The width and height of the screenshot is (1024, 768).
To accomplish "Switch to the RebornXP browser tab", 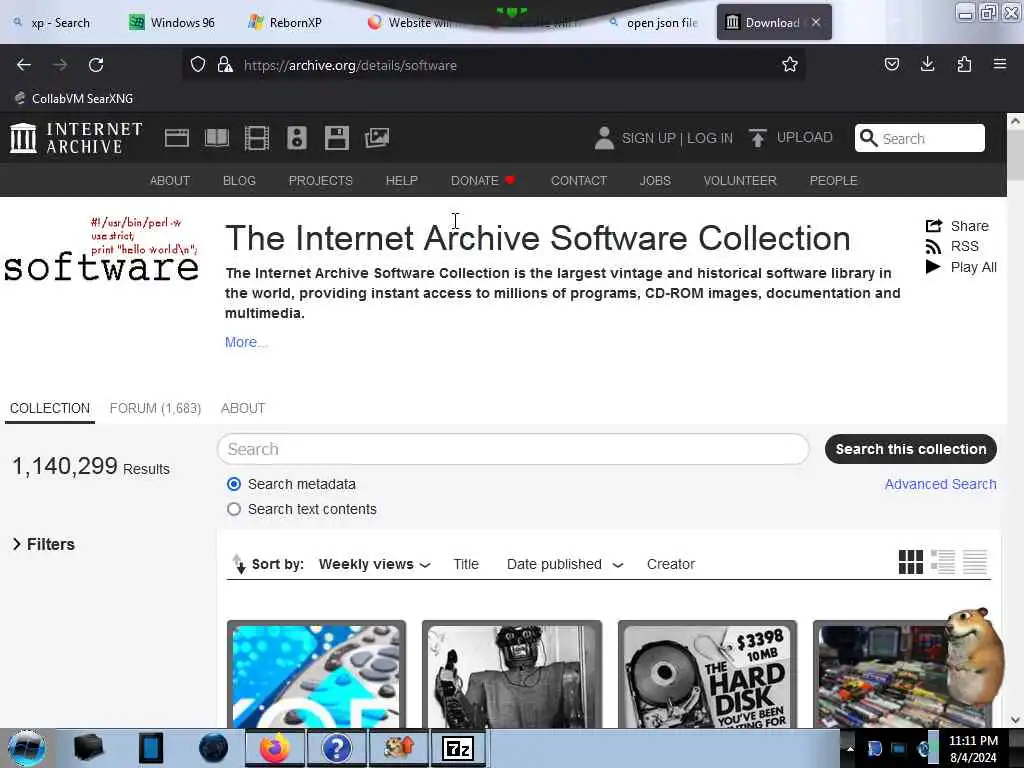I will 285,23.
